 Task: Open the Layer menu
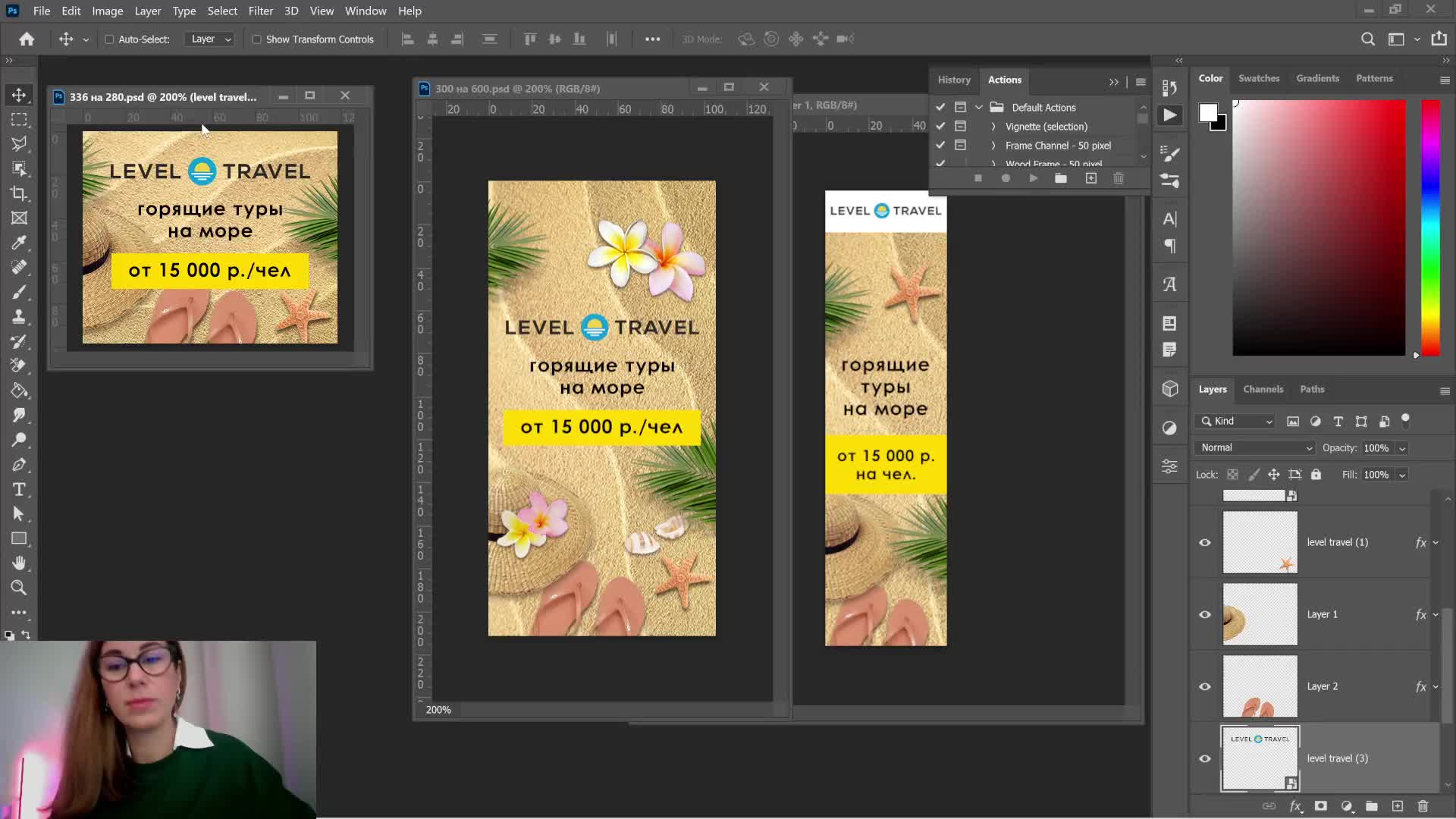click(147, 11)
